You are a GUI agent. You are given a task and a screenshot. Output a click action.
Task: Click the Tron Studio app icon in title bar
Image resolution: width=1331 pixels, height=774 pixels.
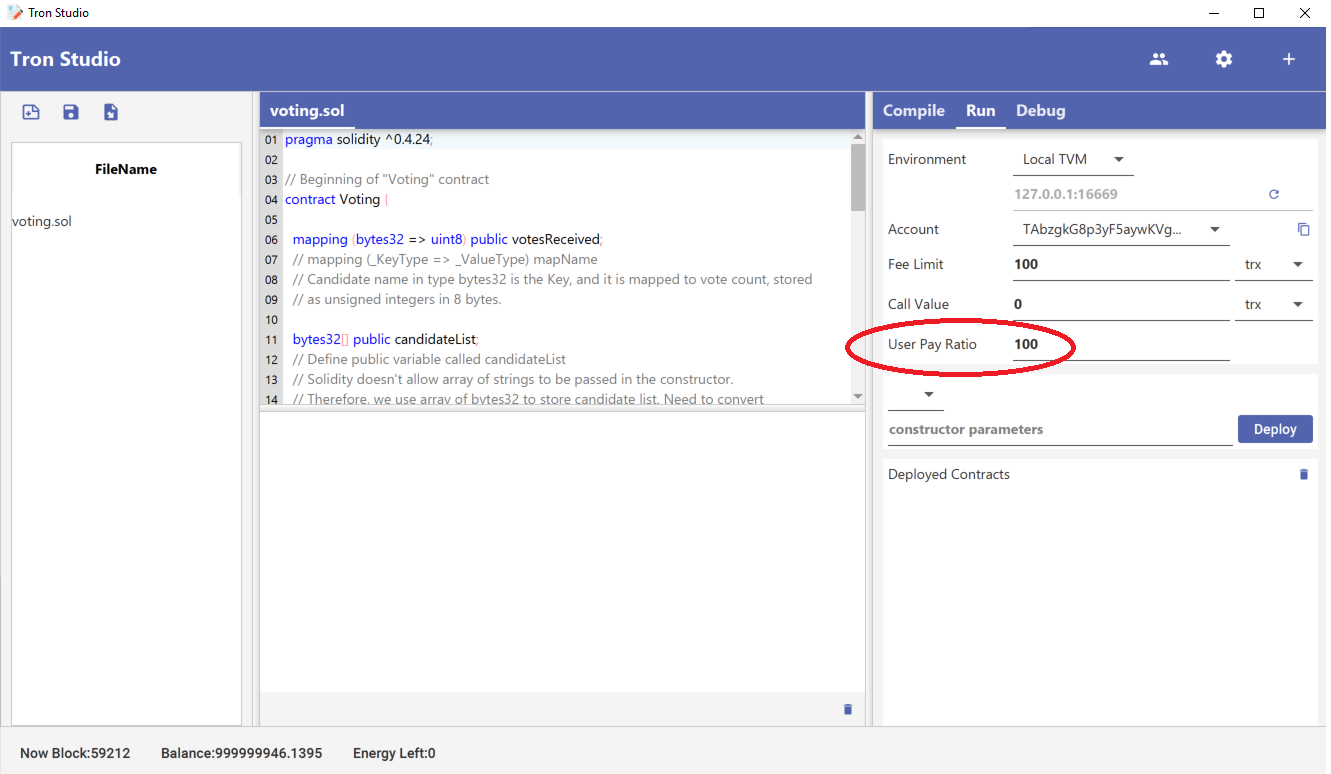pyautogui.click(x=15, y=13)
